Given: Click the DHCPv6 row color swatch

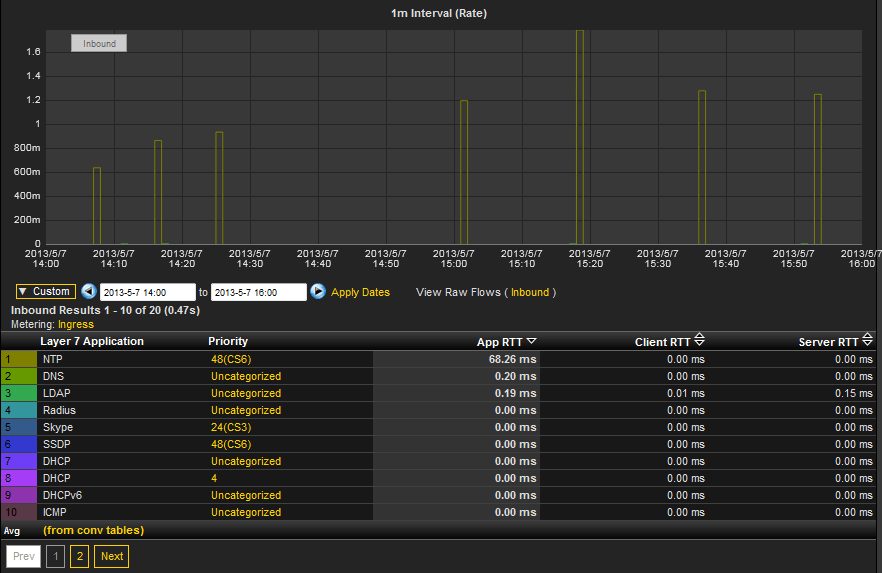Looking at the screenshot, I should point(19,495).
